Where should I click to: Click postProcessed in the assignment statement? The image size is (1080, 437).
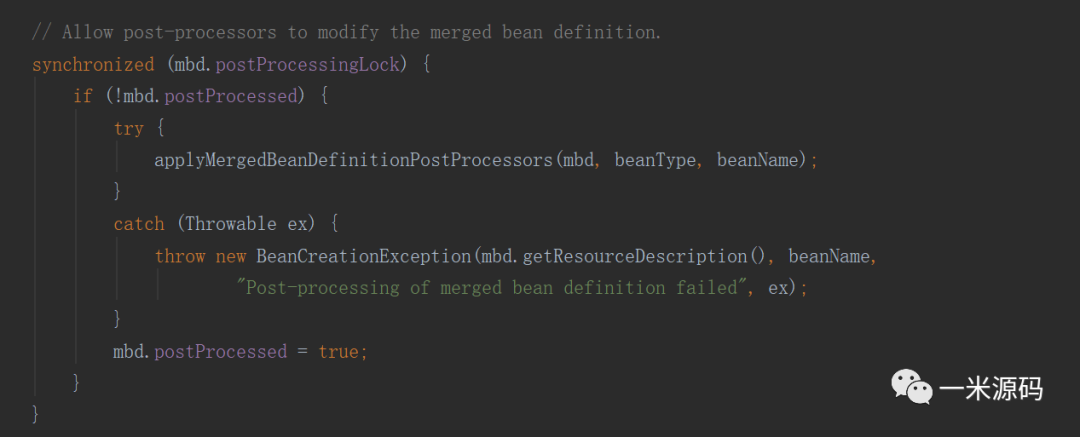220,352
